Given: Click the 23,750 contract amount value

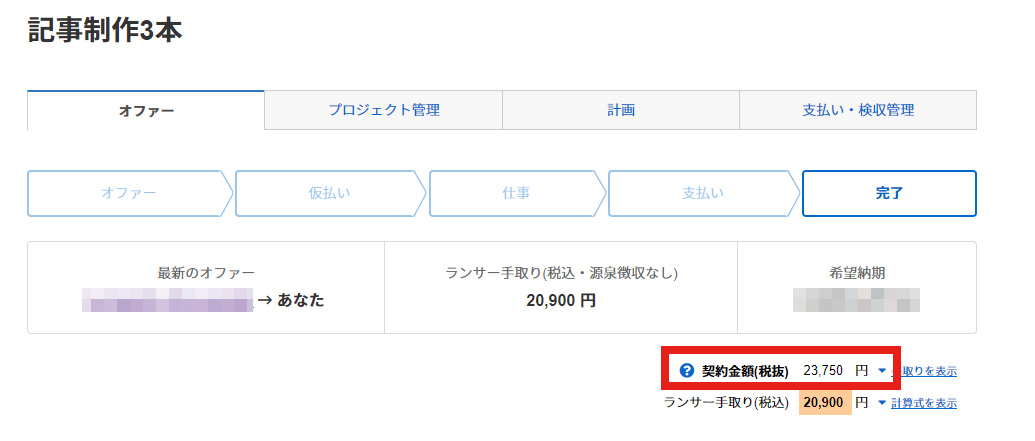Looking at the screenshot, I should click(x=822, y=371).
